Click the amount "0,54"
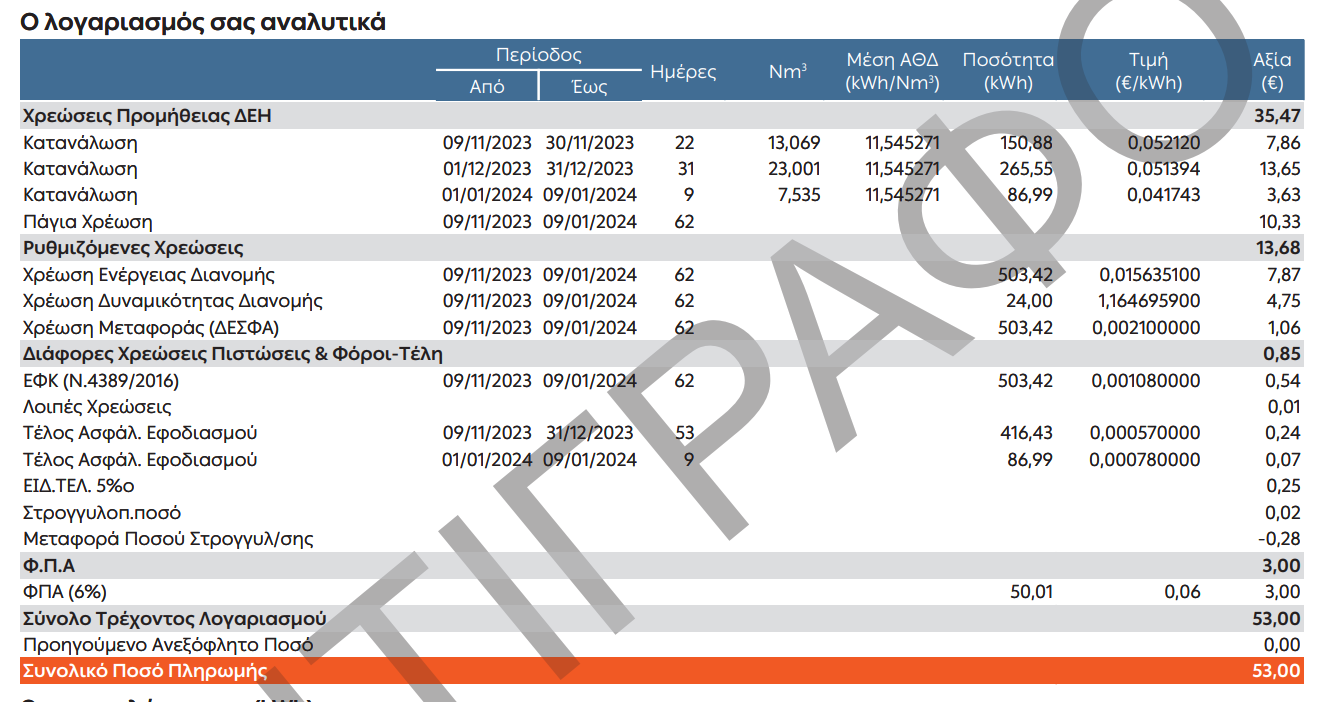The image size is (1340, 702). [1283, 381]
